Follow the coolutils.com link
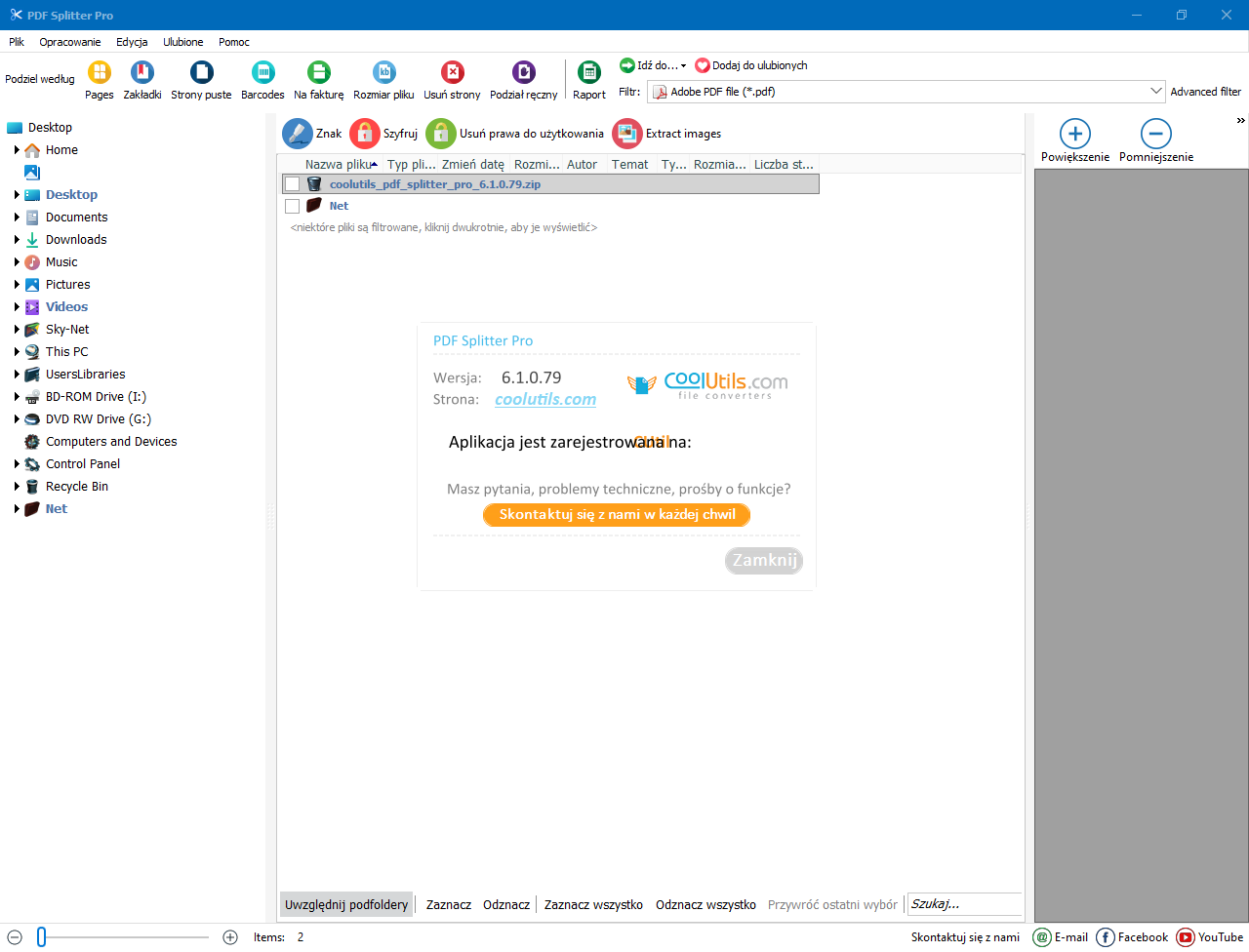The image size is (1249, 952). [x=545, y=399]
